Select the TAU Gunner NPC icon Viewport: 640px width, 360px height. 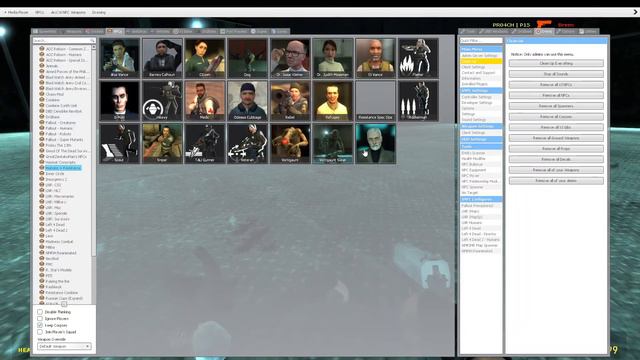pos(205,144)
